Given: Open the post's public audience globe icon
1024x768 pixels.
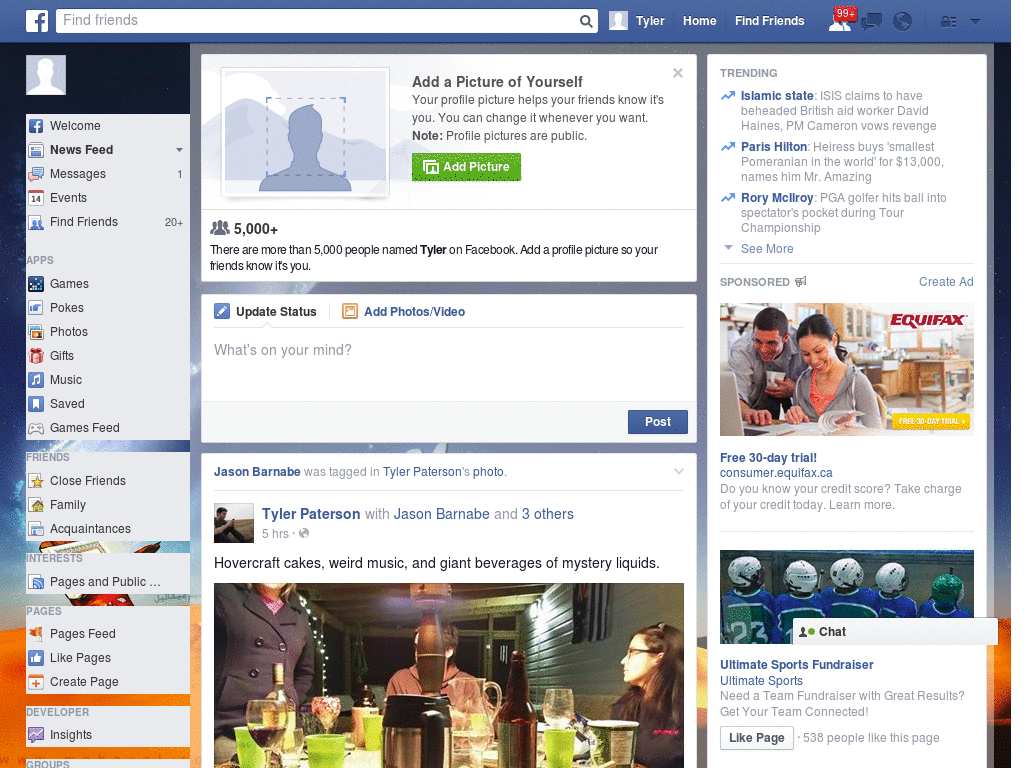Looking at the screenshot, I should [304, 534].
